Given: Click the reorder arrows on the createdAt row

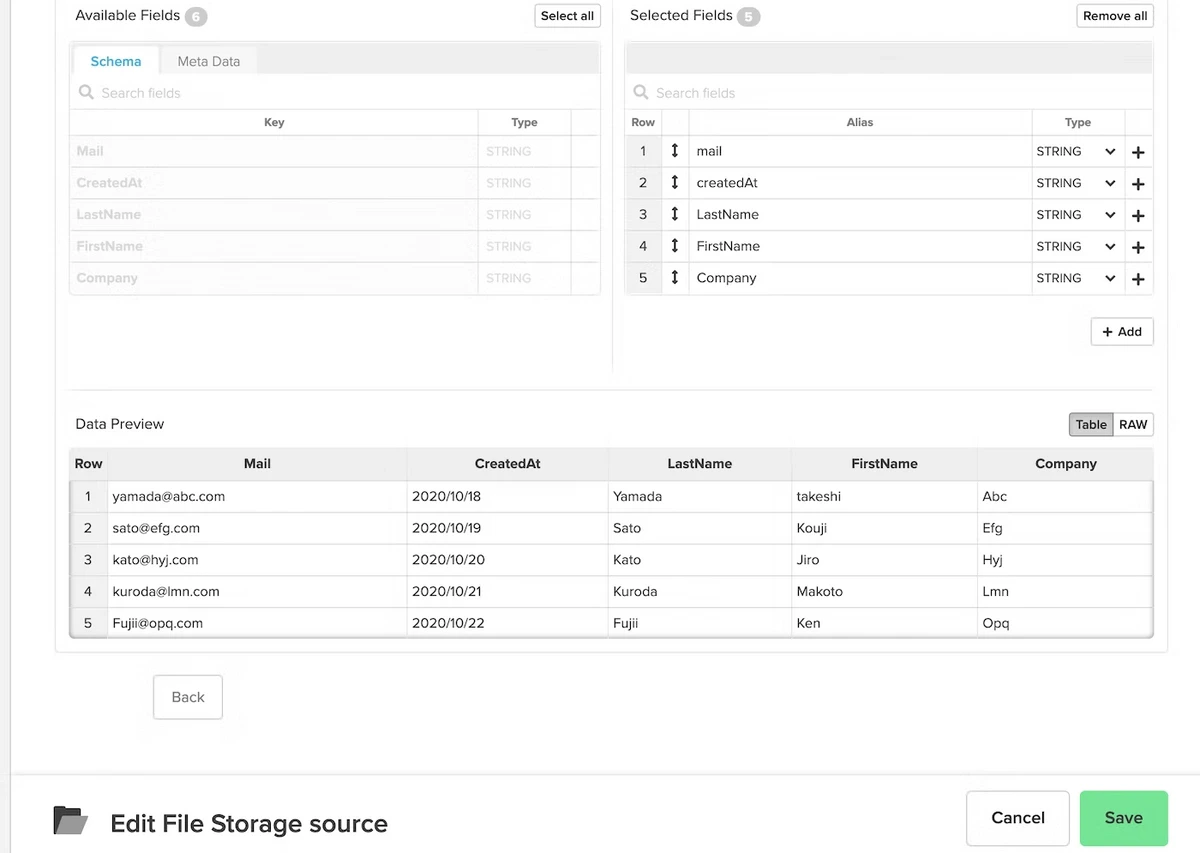Looking at the screenshot, I should pos(675,183).
